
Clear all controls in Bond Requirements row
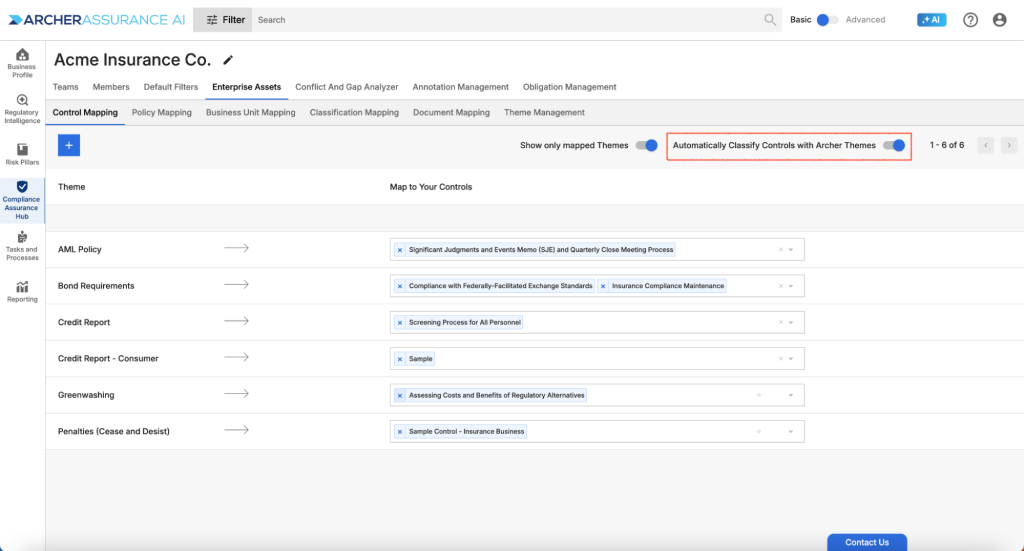pyautogui.click(x=780, y=286)
